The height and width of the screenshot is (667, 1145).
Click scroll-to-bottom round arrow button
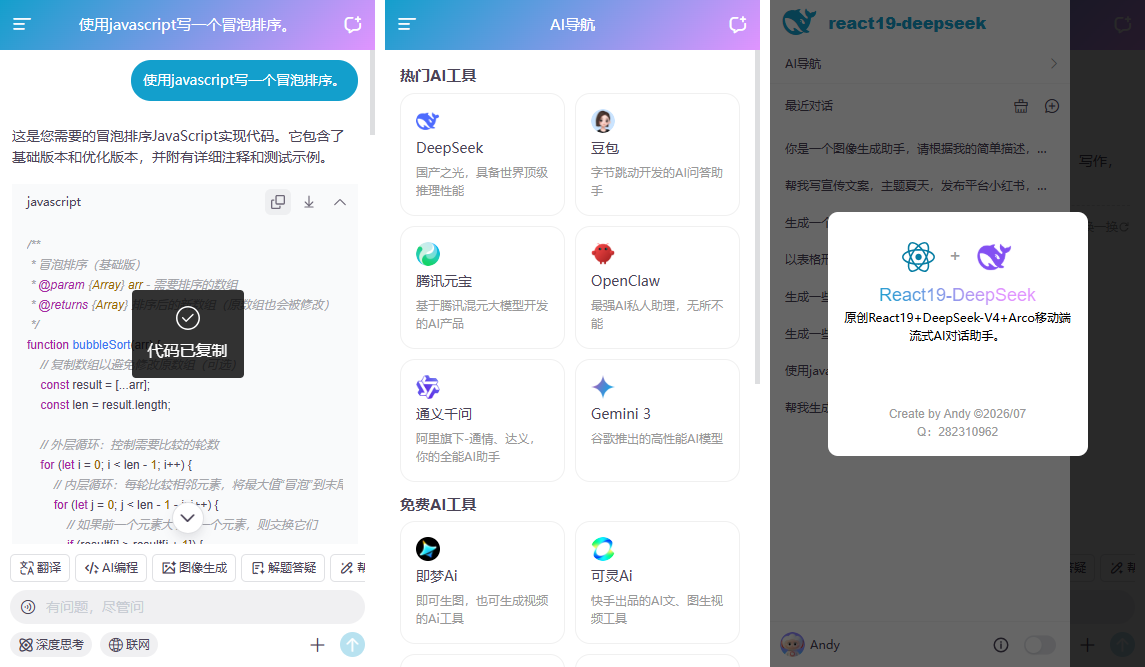click(188, 518)
